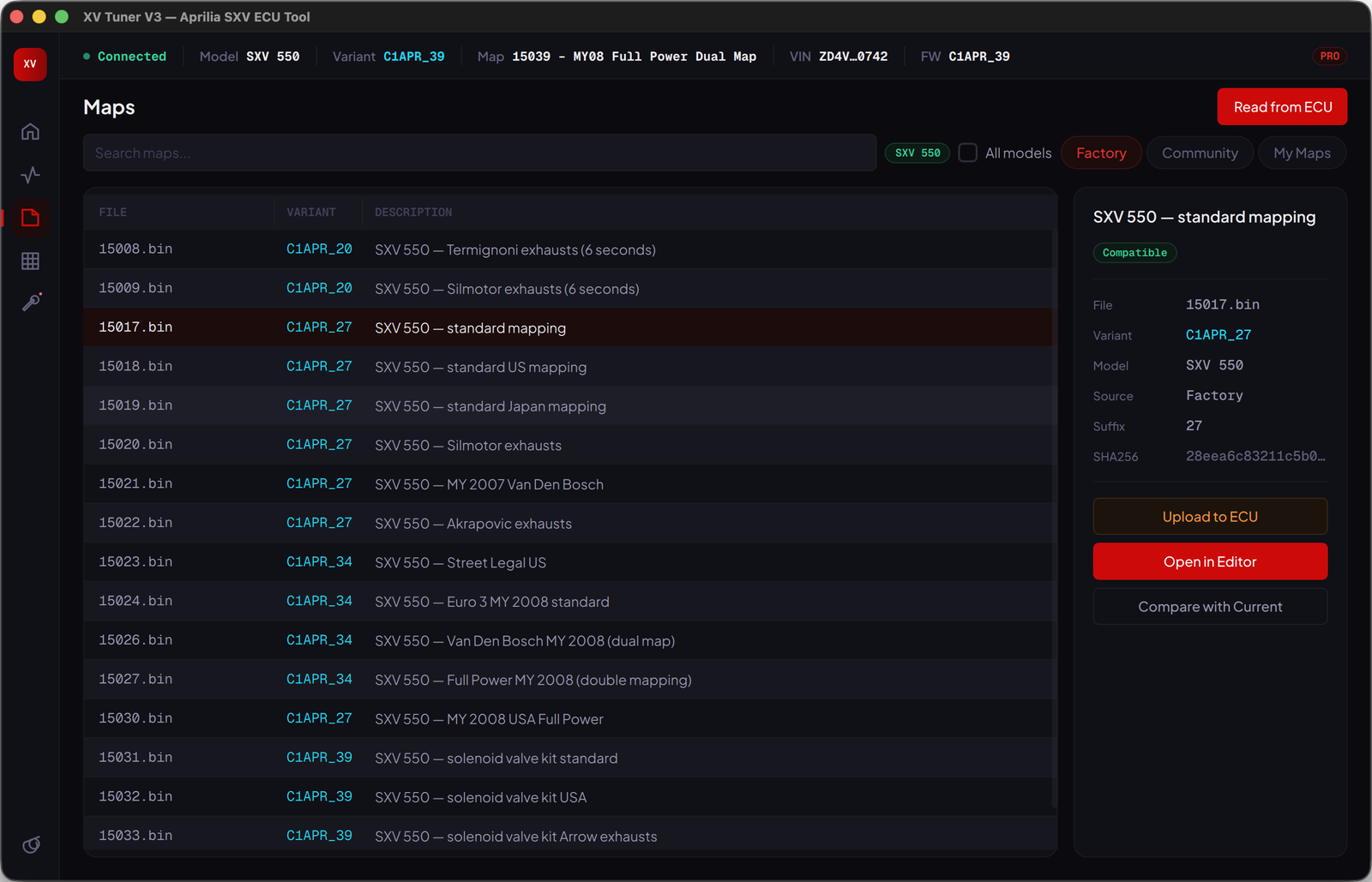Select the Maps file icon in sidebar

pyautogui.click(x=30, y=218)
